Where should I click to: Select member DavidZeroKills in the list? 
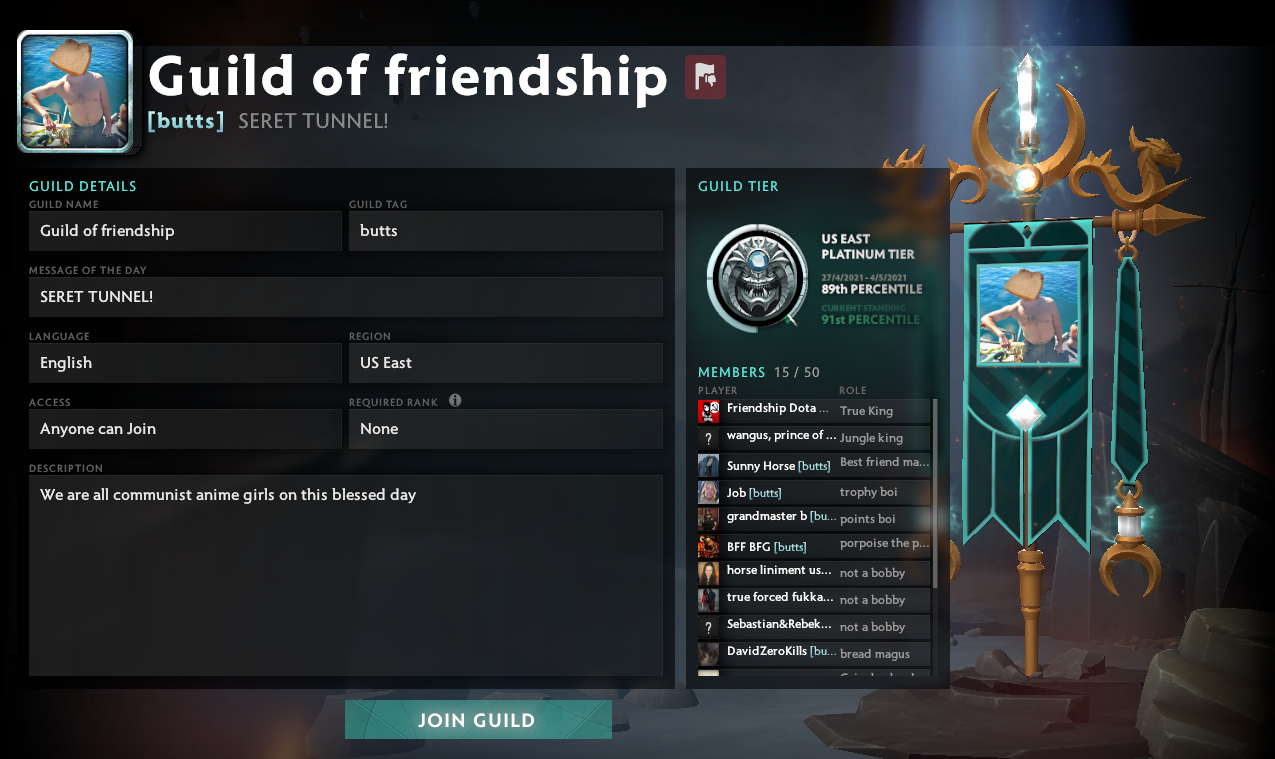tap(814, 654)
